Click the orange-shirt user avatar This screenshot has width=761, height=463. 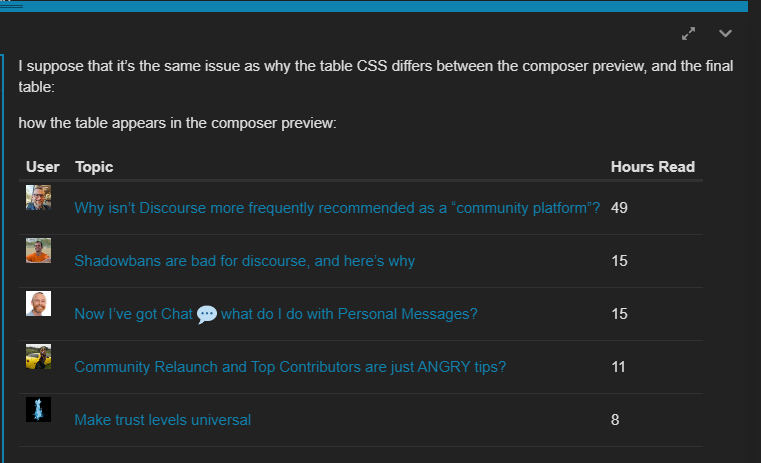[38, 250]
